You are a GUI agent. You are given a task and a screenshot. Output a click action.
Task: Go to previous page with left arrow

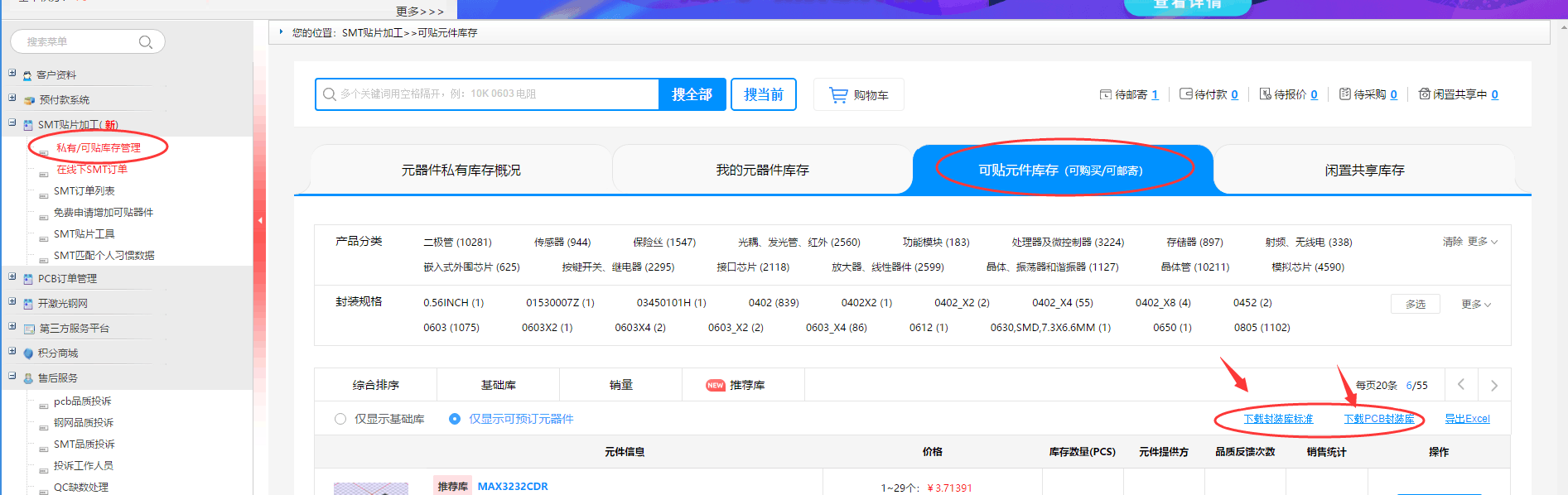pyautogui.click(x=1461, y=385)
